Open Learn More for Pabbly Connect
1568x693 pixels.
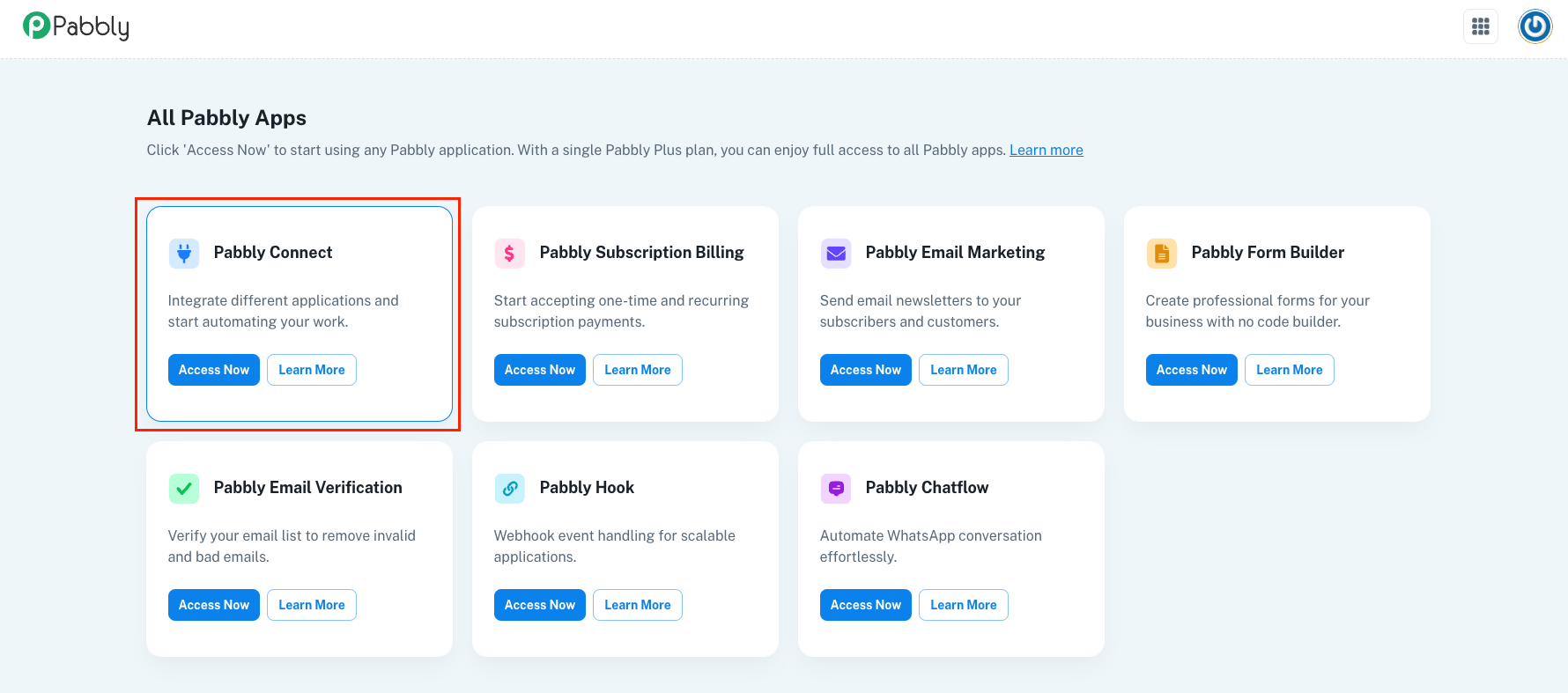pyautogui.click(x=311, y=370)
